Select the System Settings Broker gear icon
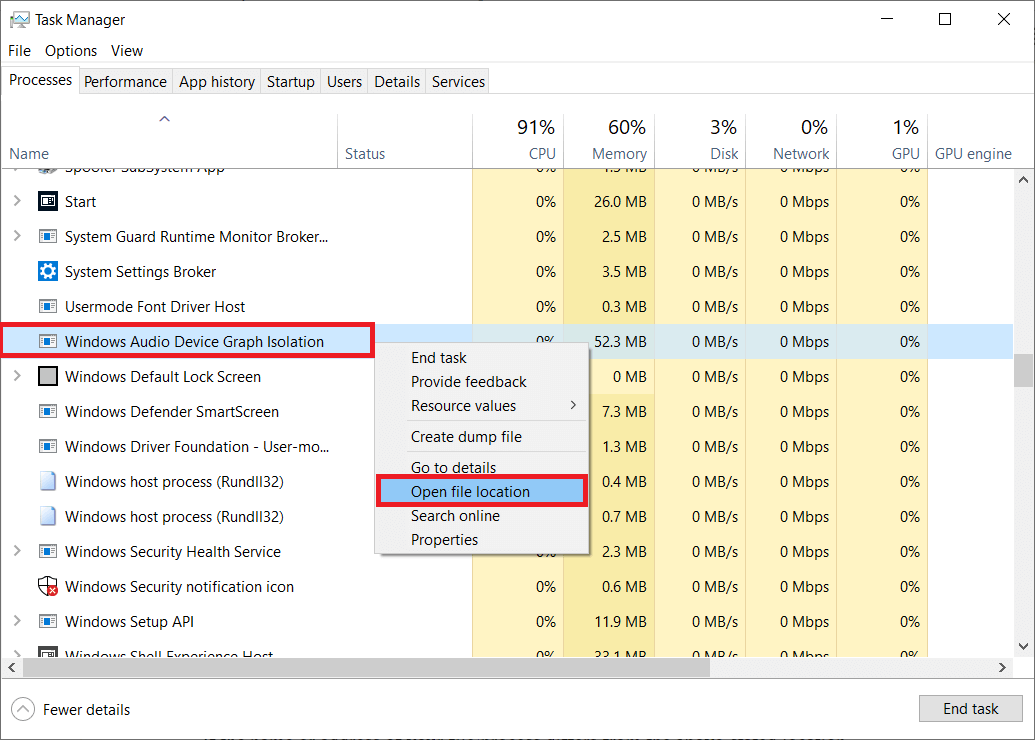The height and width of the screenshot is (740, 1035). (x=47, y=271)
